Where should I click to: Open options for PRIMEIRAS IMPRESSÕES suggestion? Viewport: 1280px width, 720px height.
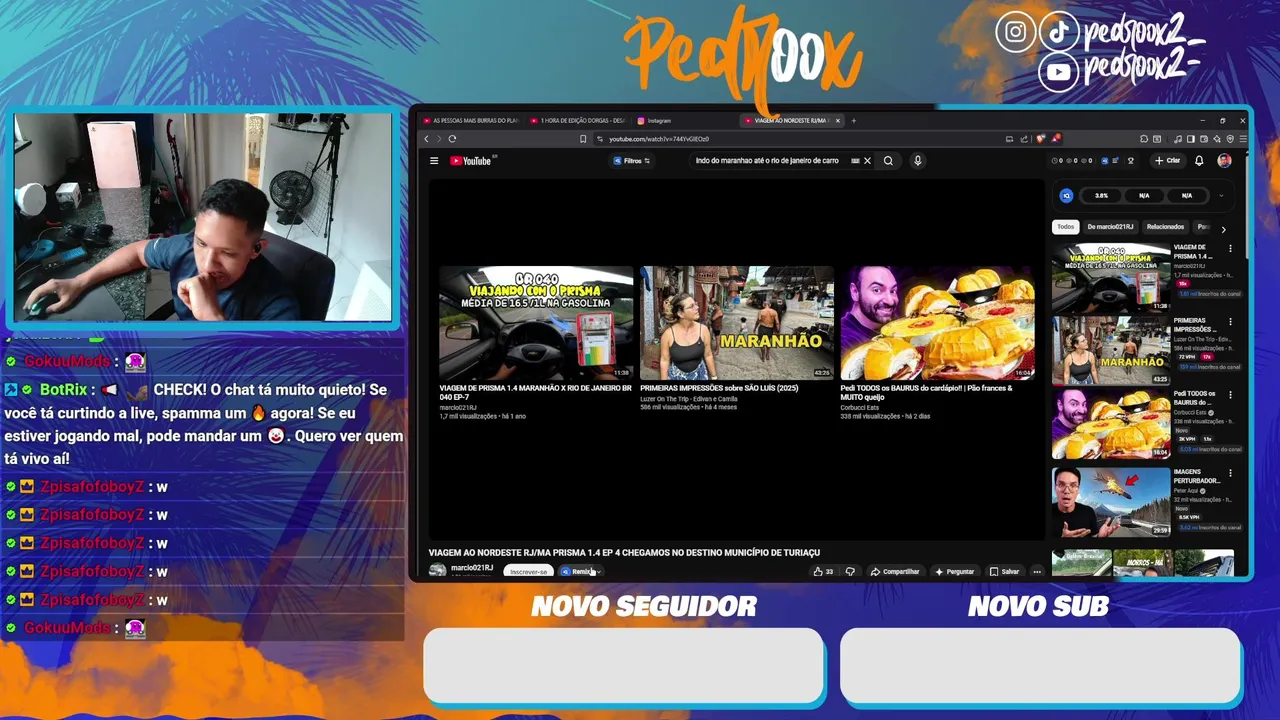tap(1230, 322)
